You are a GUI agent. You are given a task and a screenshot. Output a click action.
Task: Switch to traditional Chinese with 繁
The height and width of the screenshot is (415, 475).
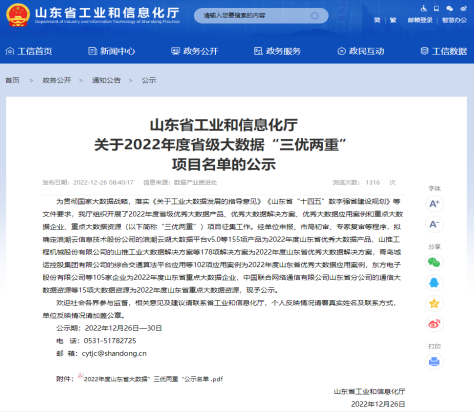393,20
